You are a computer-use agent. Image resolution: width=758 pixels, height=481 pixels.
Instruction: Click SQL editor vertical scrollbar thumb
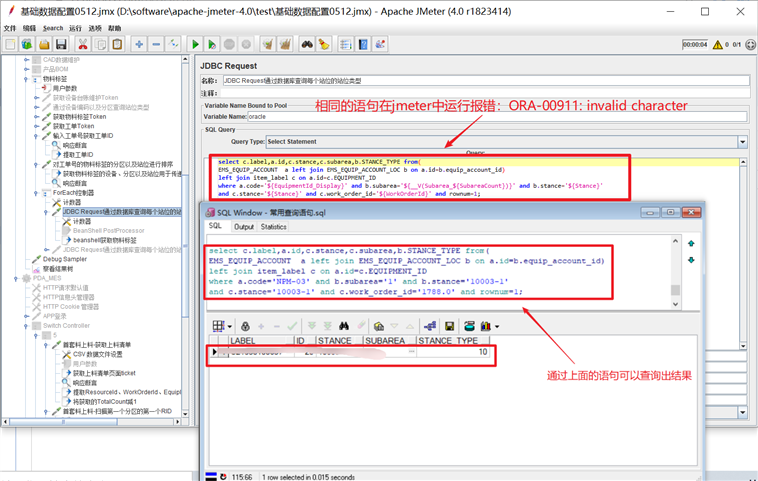coord(675,290)
